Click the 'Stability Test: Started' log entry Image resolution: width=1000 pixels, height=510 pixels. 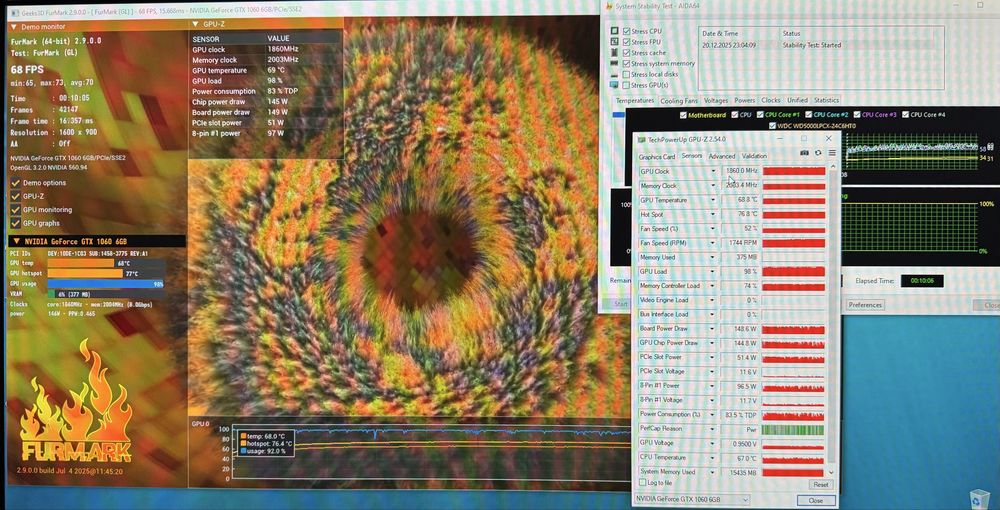tap(811, 45)
